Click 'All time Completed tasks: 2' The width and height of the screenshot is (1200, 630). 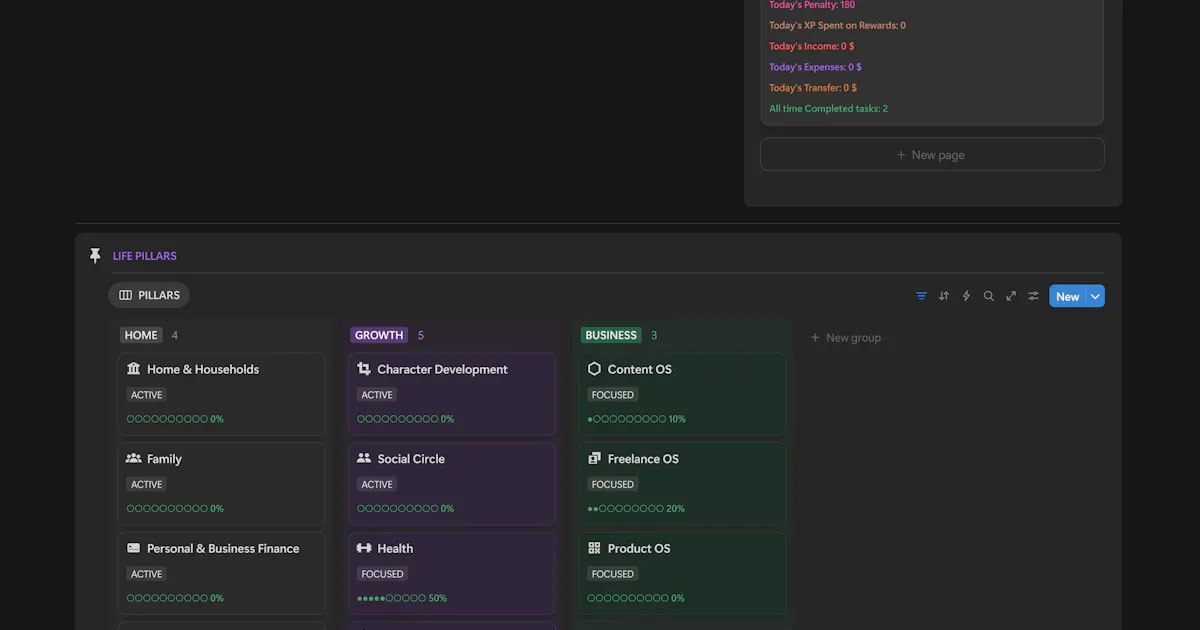828,109
